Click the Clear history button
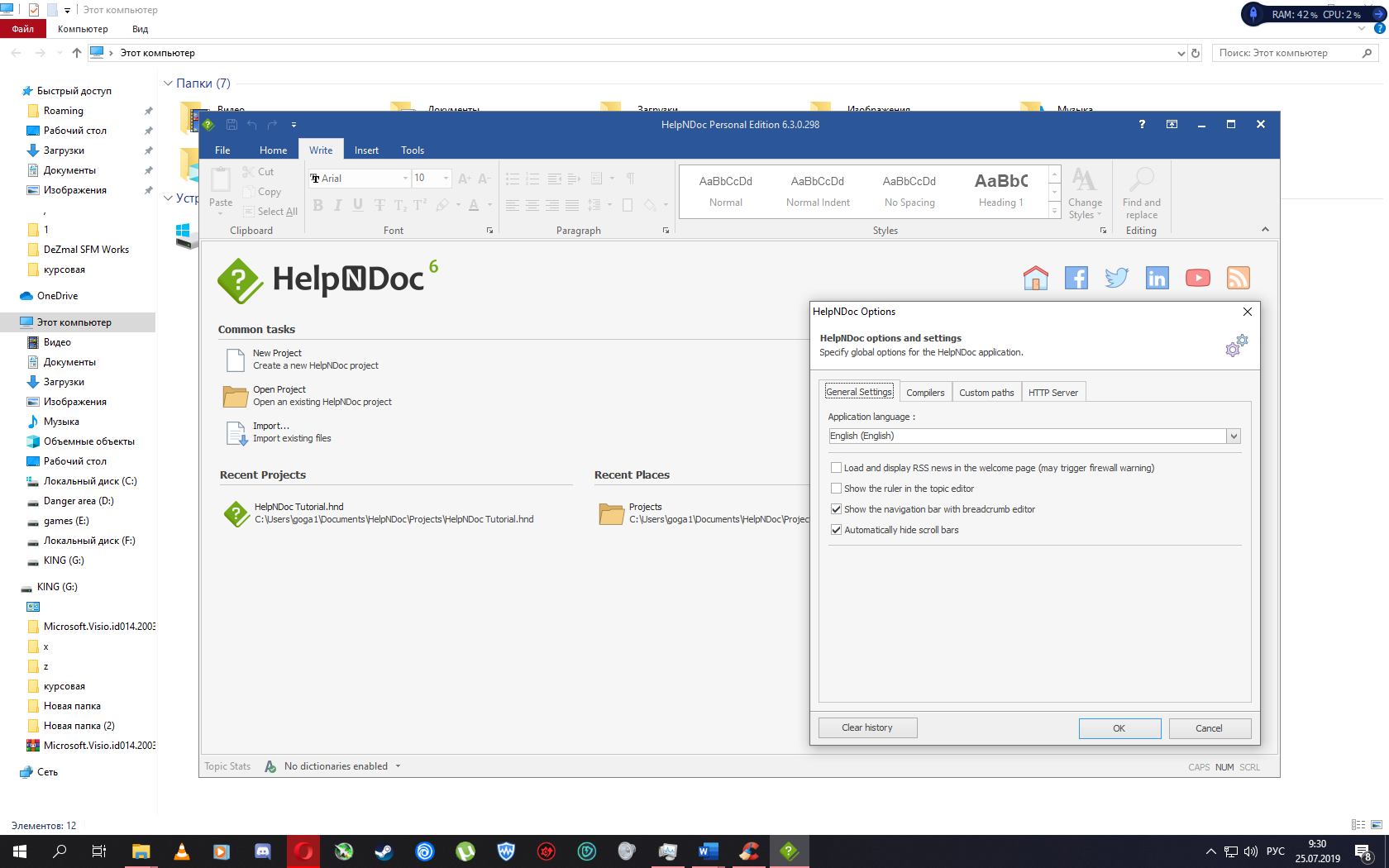This screenshot has width=1389, height=868. click(867, 727)
